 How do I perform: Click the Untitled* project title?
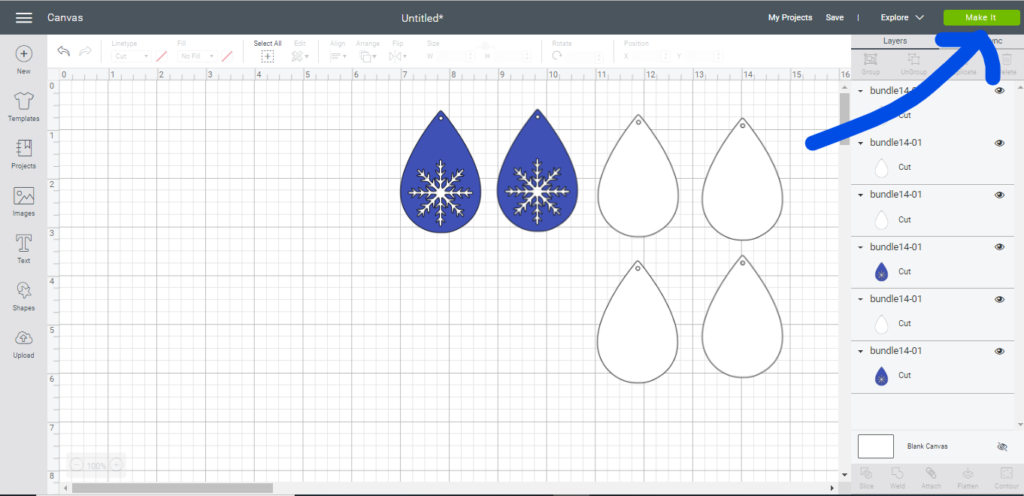click(x=422, y=18)
